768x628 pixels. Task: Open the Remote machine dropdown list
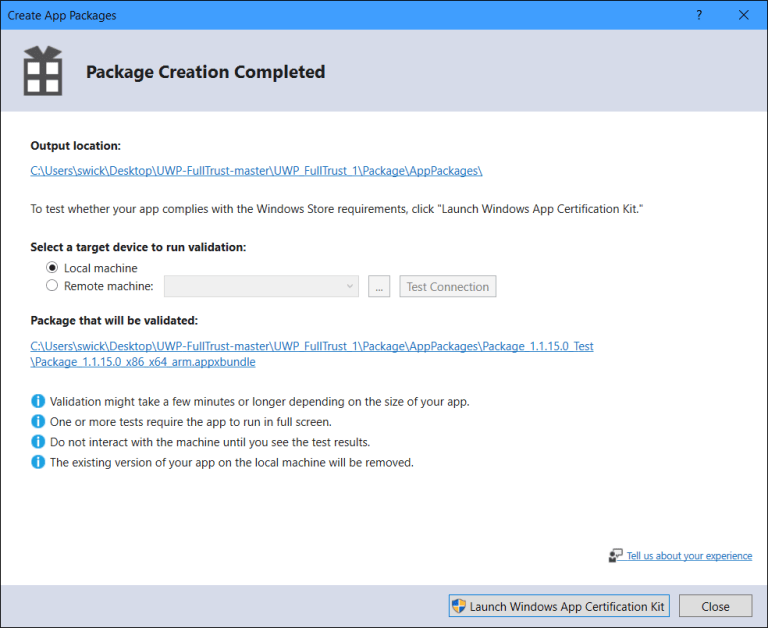point(261,286)
